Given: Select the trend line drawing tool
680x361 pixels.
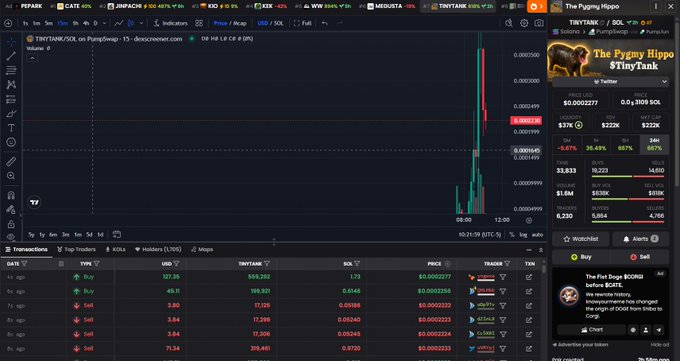Looking at the screenshot, I should [11, 56].
